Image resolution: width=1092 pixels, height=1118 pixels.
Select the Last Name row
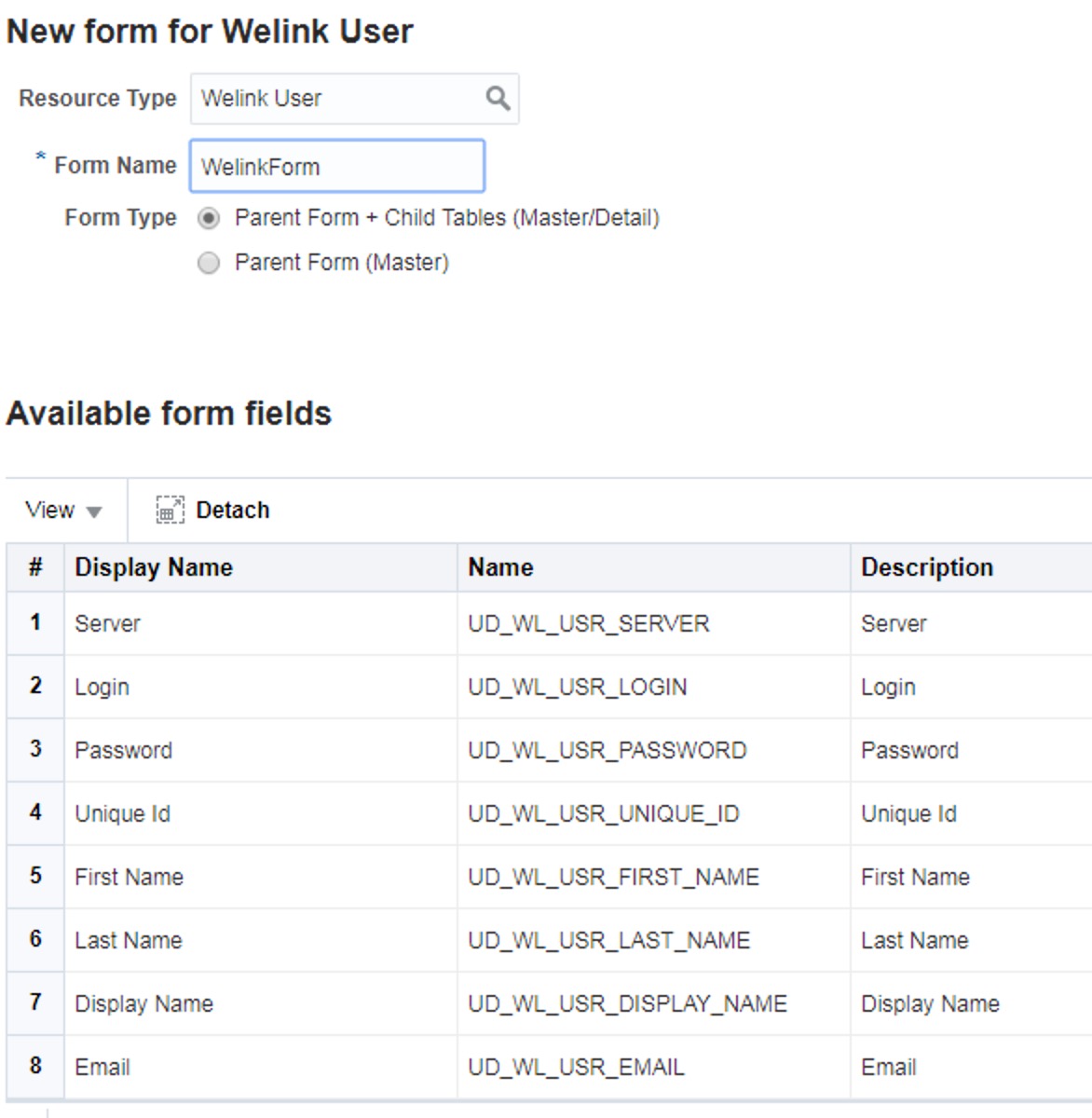click(549, 940)
